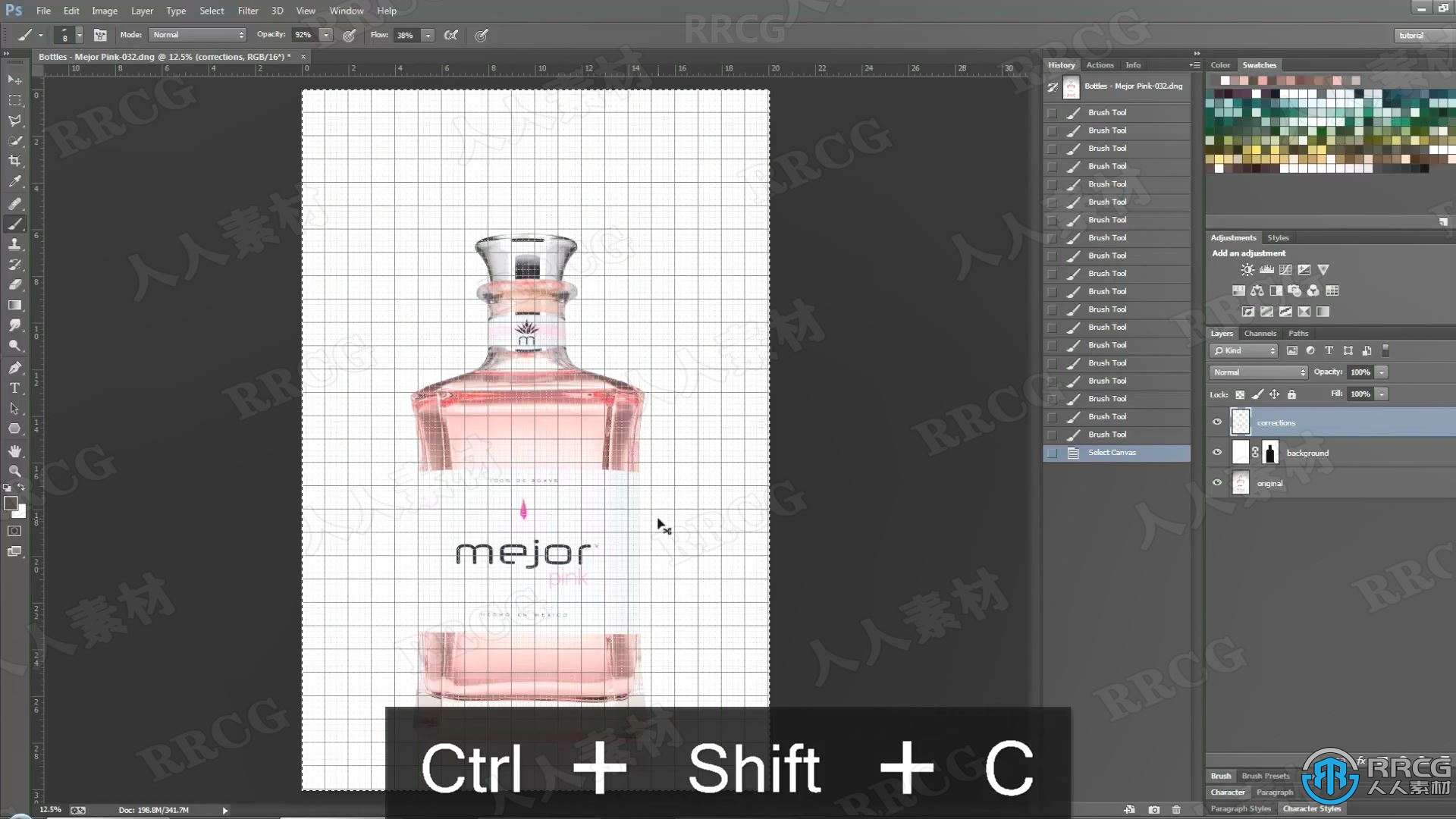Image resolution: width=1456 pixels, height=819 pixels.
Task: Select the Path Selection tool
Action: (x=14, y=408)
